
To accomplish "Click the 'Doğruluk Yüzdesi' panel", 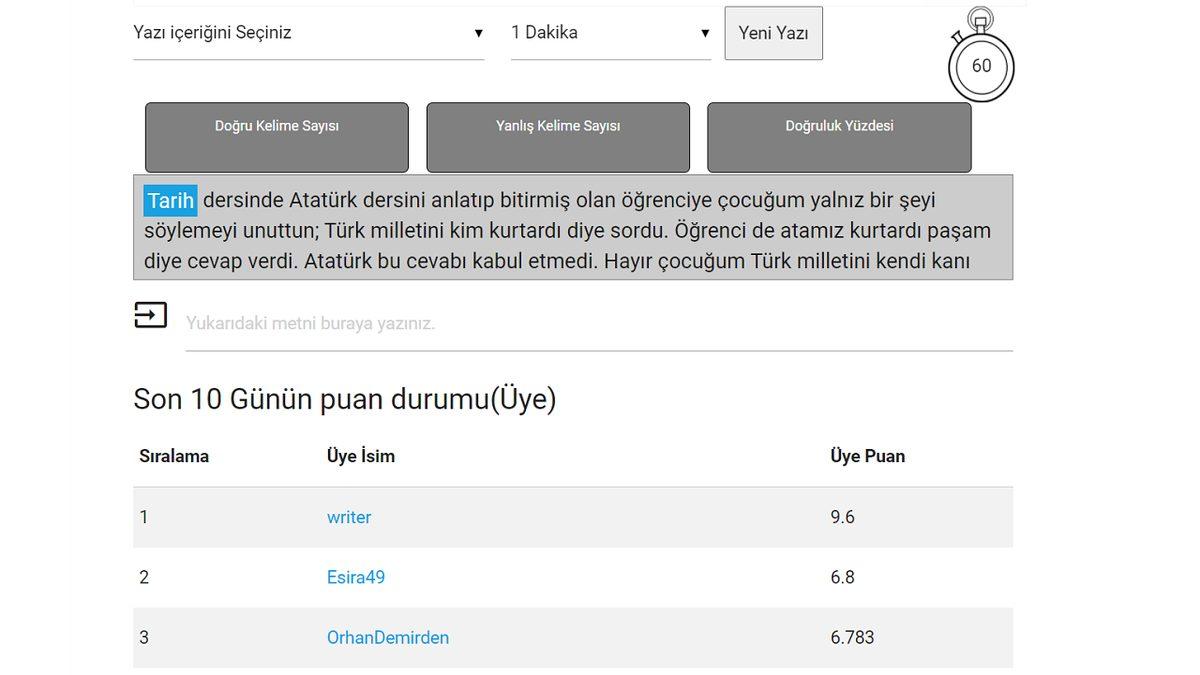I will click(x=840, y=137).
